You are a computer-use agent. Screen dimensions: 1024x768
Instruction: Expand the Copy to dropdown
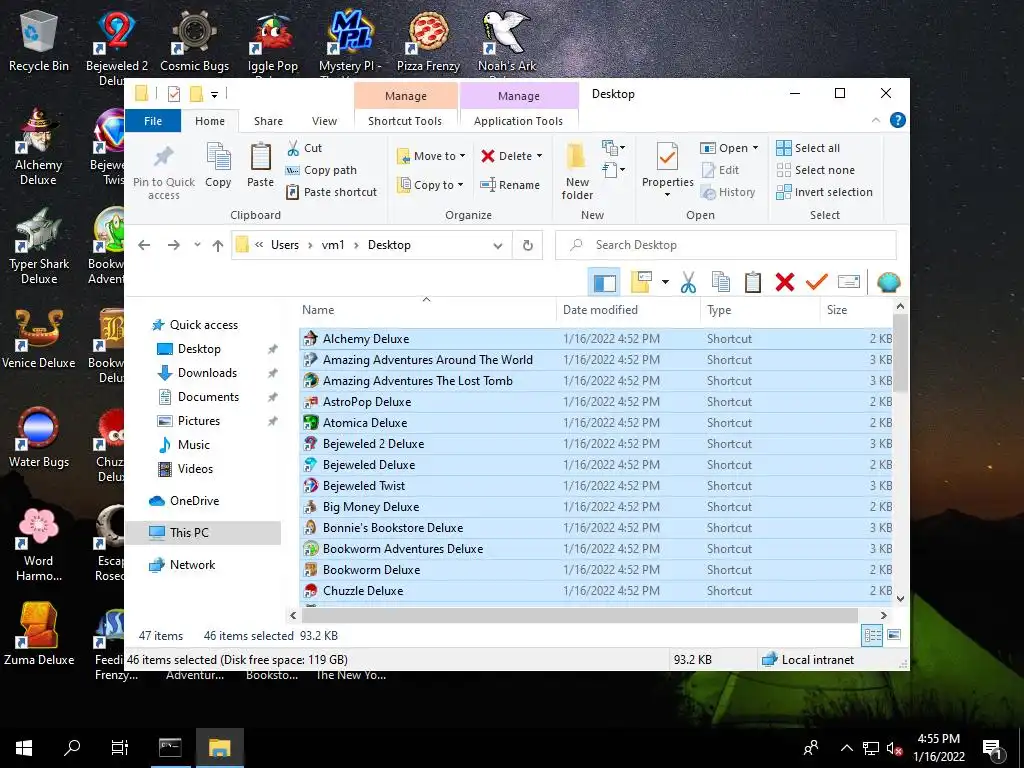(x=460, y=185)
